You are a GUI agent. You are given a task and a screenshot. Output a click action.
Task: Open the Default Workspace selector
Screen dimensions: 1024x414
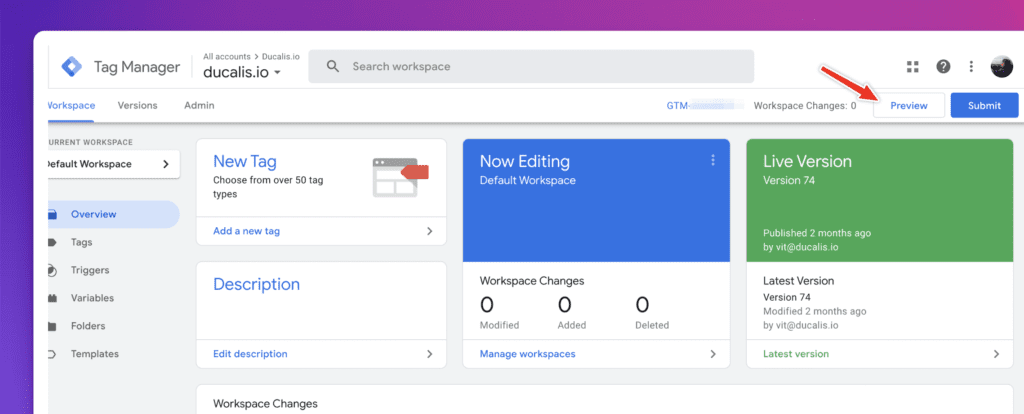[x=114, y=164]
